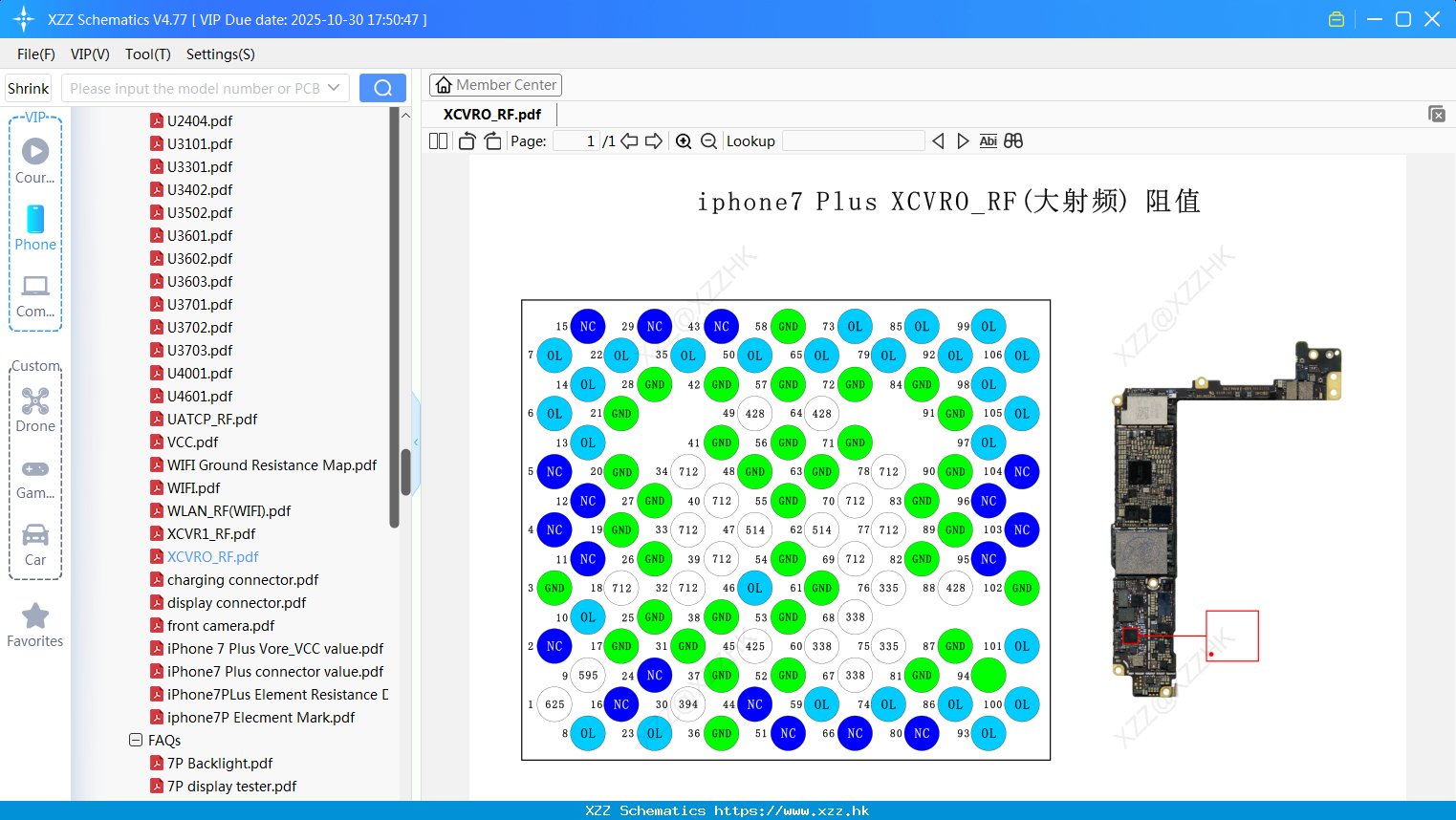Toggle the two-page split view icon
The image size is (1456, 820).
point(438,141)
